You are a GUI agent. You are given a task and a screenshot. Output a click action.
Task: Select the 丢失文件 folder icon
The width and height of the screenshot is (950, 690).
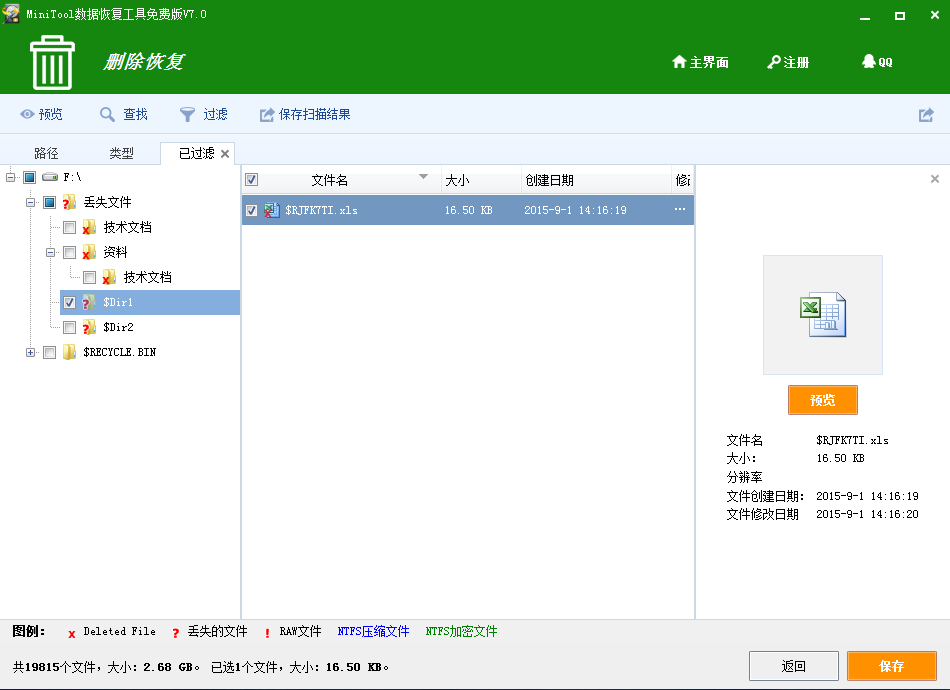(69, 202)
